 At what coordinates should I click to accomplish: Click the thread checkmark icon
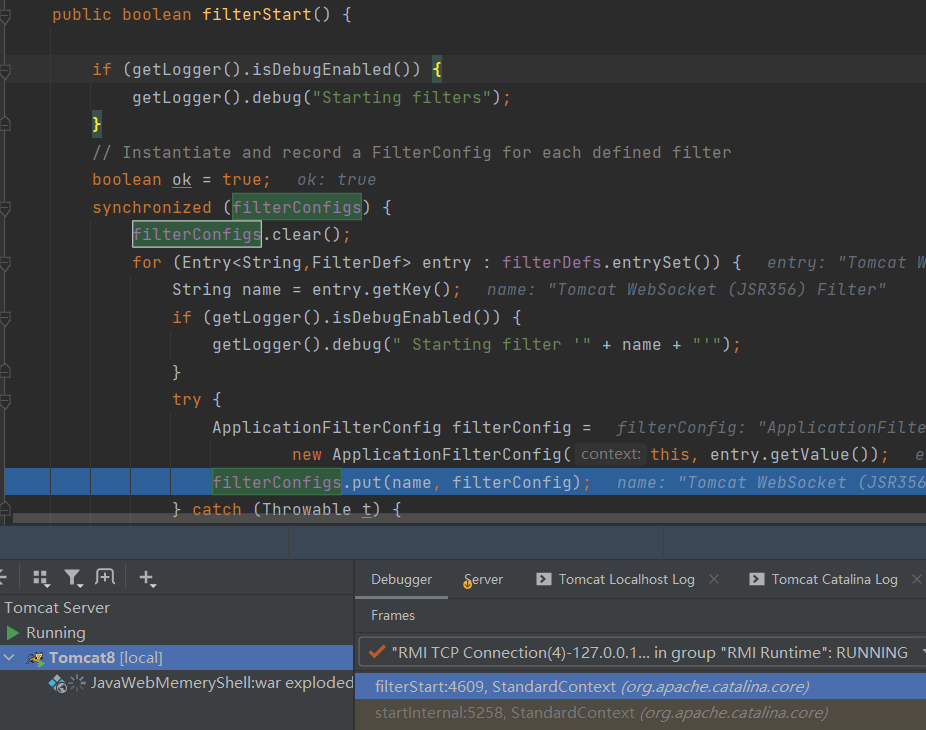click(377, 653)
